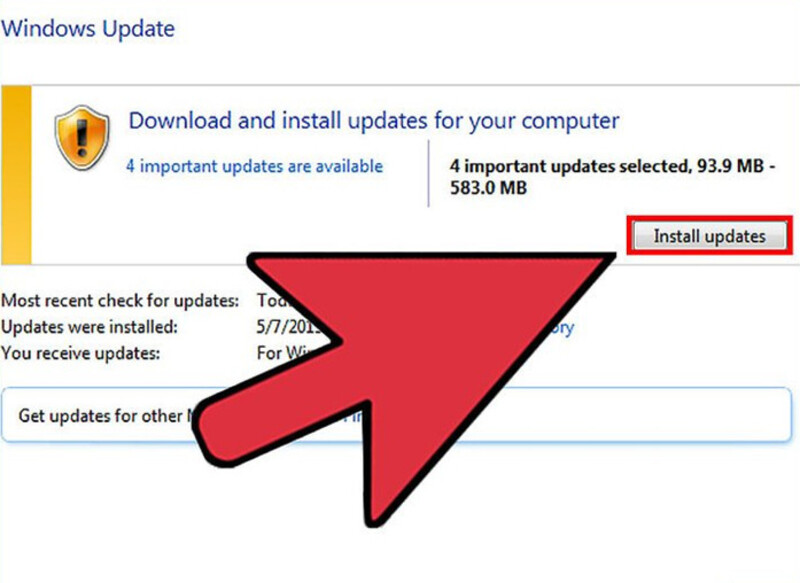Select the Download and install updates heading

click(x=374, y=121)
